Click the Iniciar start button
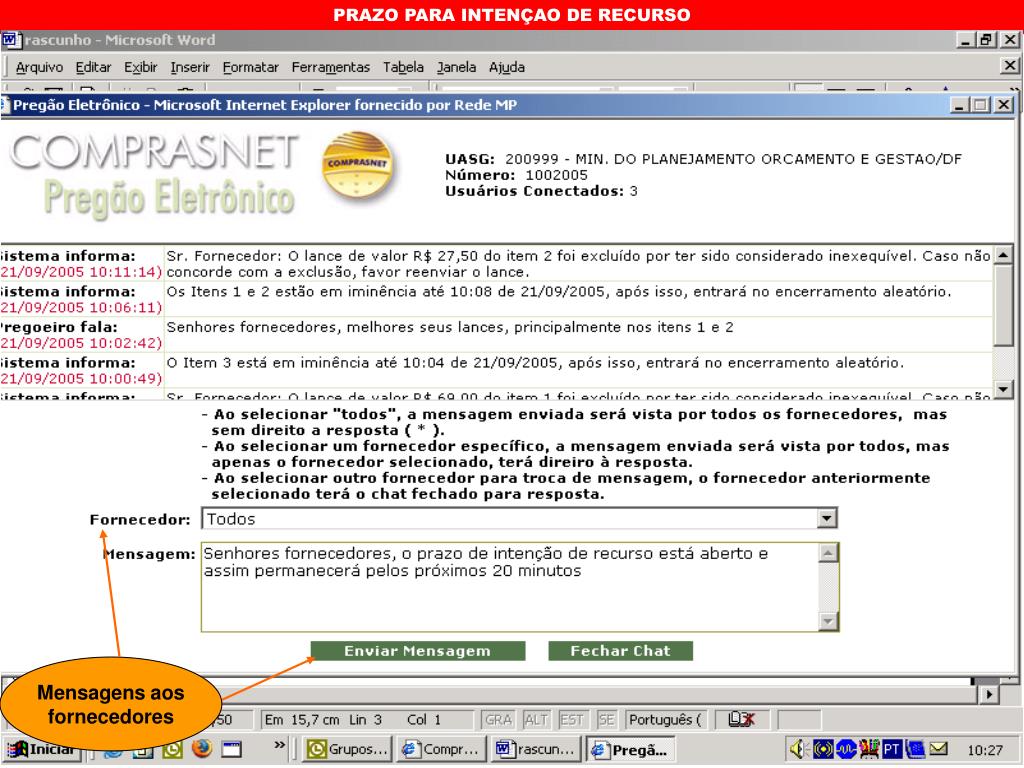The image size is (1024, 768). click(44, 749)
